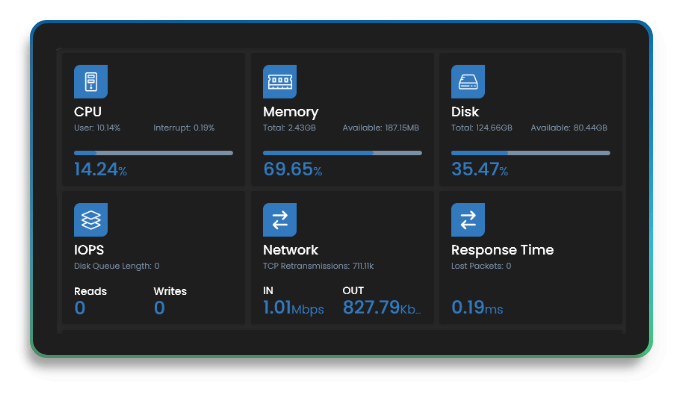Click the Memory usage progress bar
The height and width of the screenshot is (398, 683).
pos(342,153)
